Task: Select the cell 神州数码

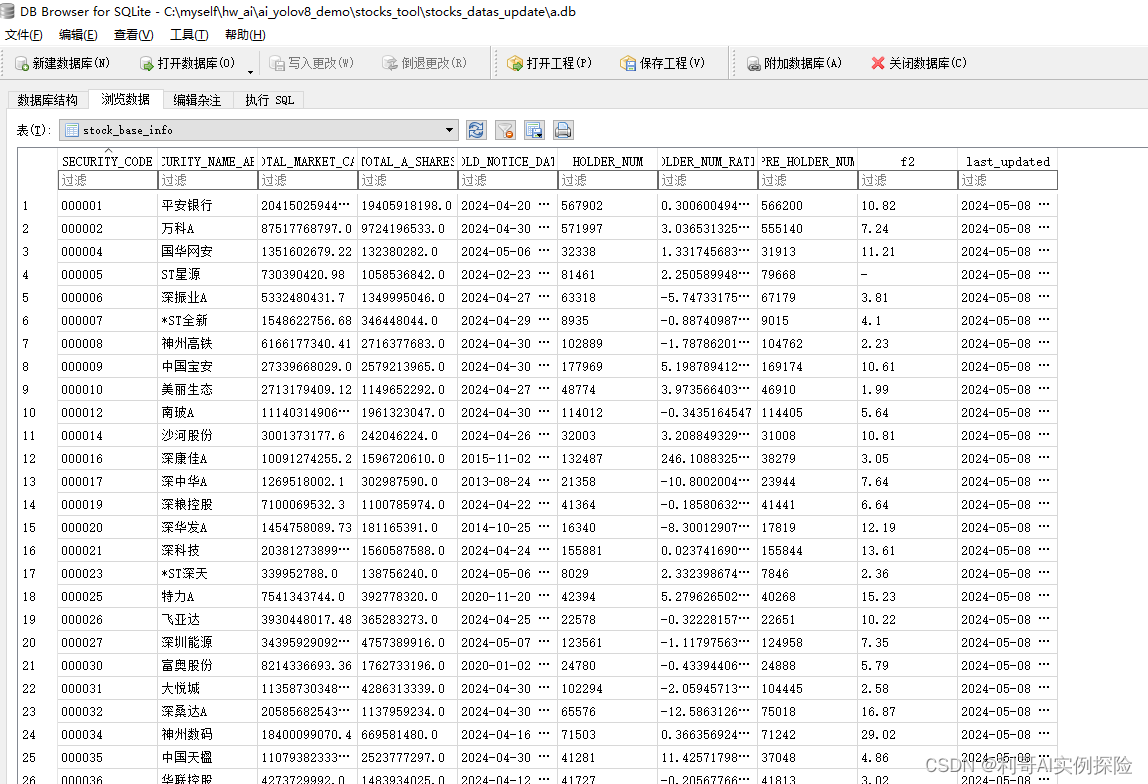Action: pos(208,735)
